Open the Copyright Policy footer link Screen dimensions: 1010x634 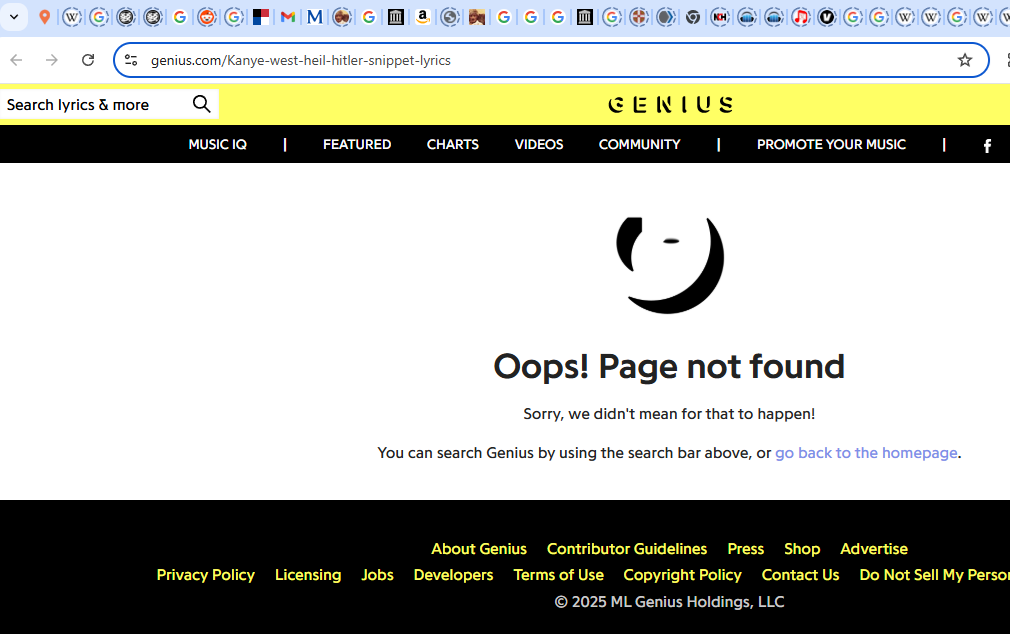(x=683, y=575)
